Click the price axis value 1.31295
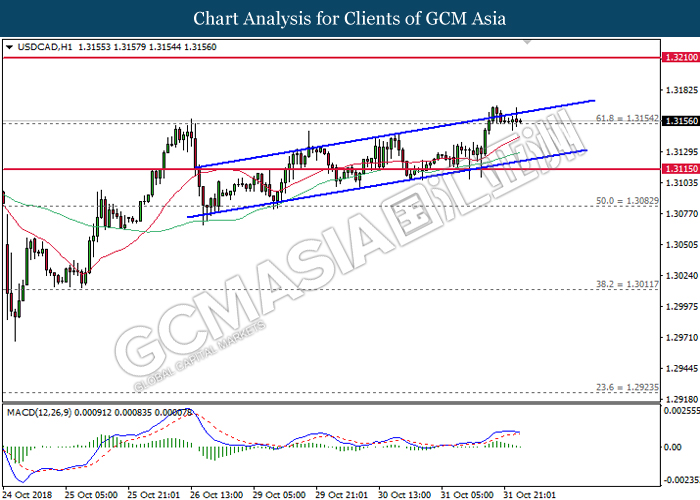 681,152
